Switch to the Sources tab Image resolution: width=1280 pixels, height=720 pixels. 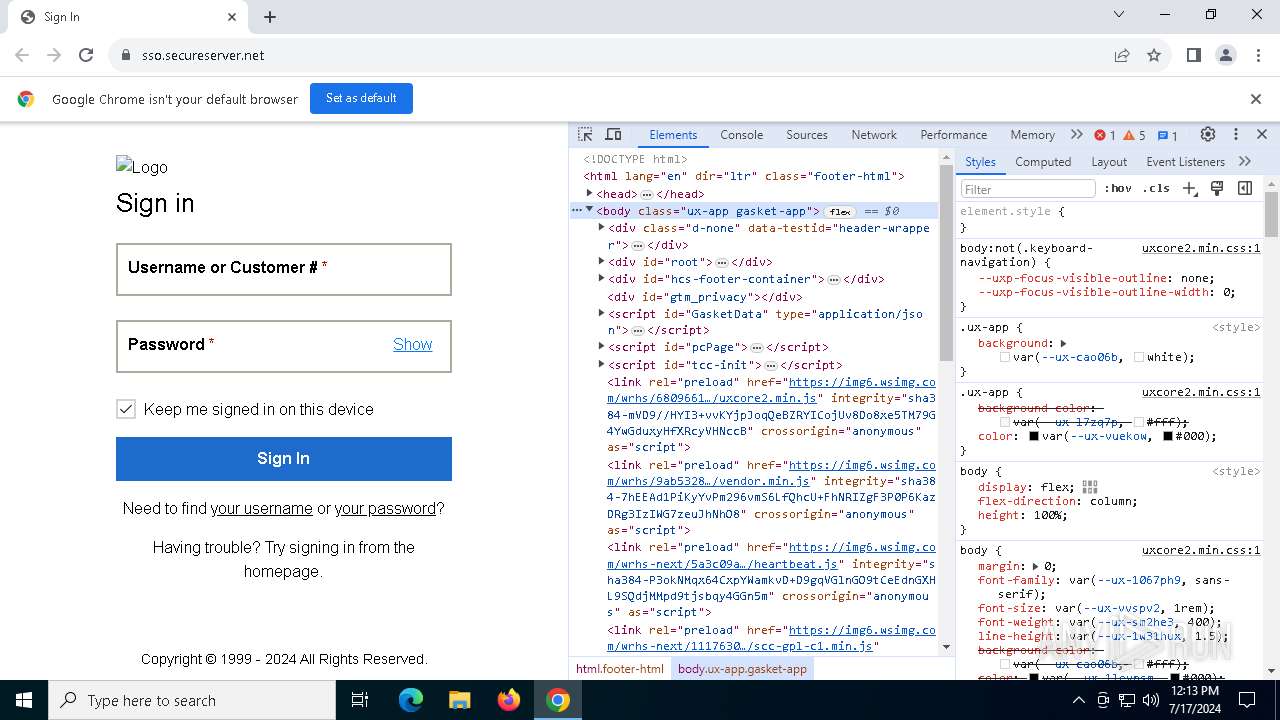807,135
